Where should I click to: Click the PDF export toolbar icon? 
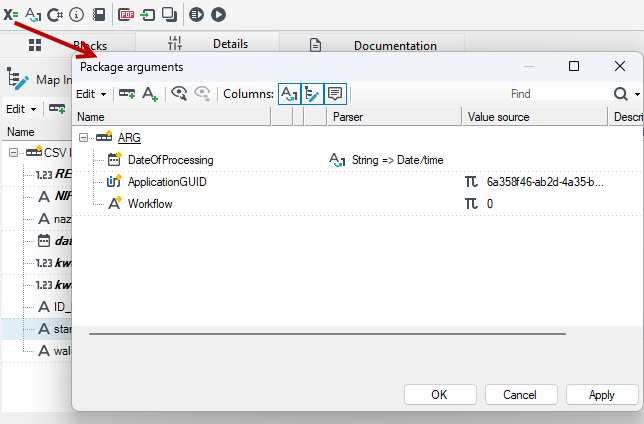point(126,15)
